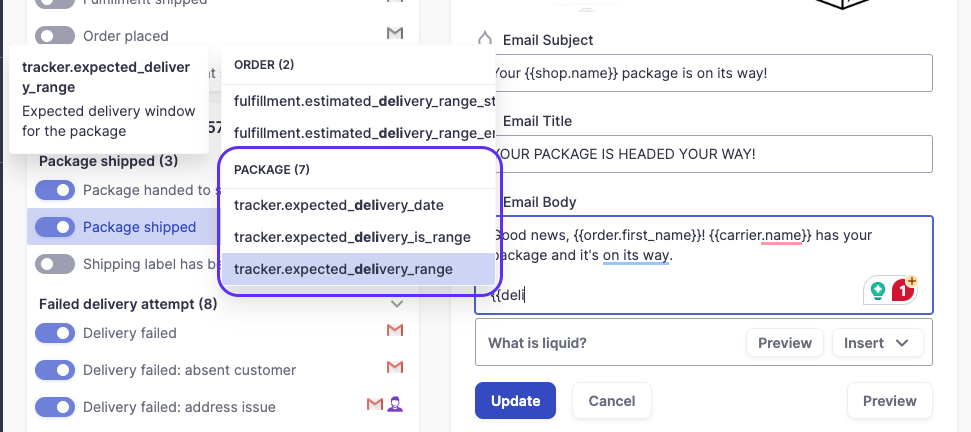This screenshot has height=432, width=971.
Task: Click the Gmail icon beside Order placed
Action: tap(395, 34)
